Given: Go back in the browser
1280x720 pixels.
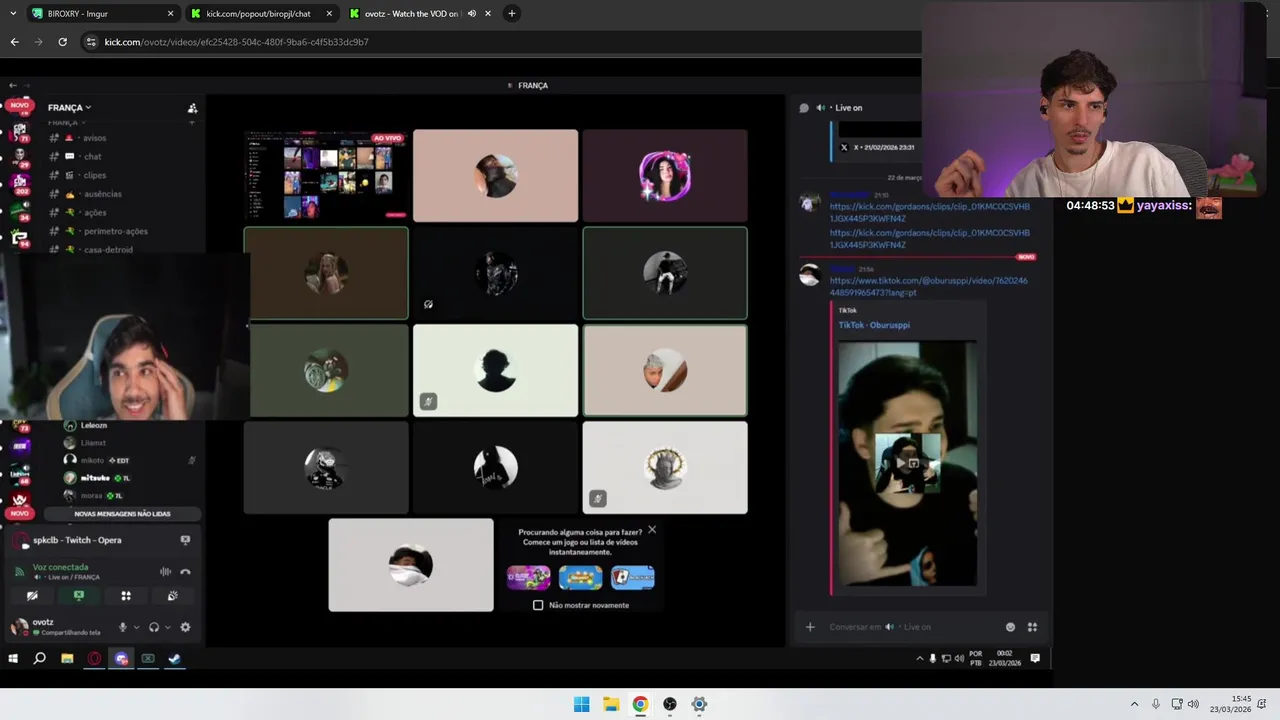Looking at the screenshot, I should (x=14, y=42).
